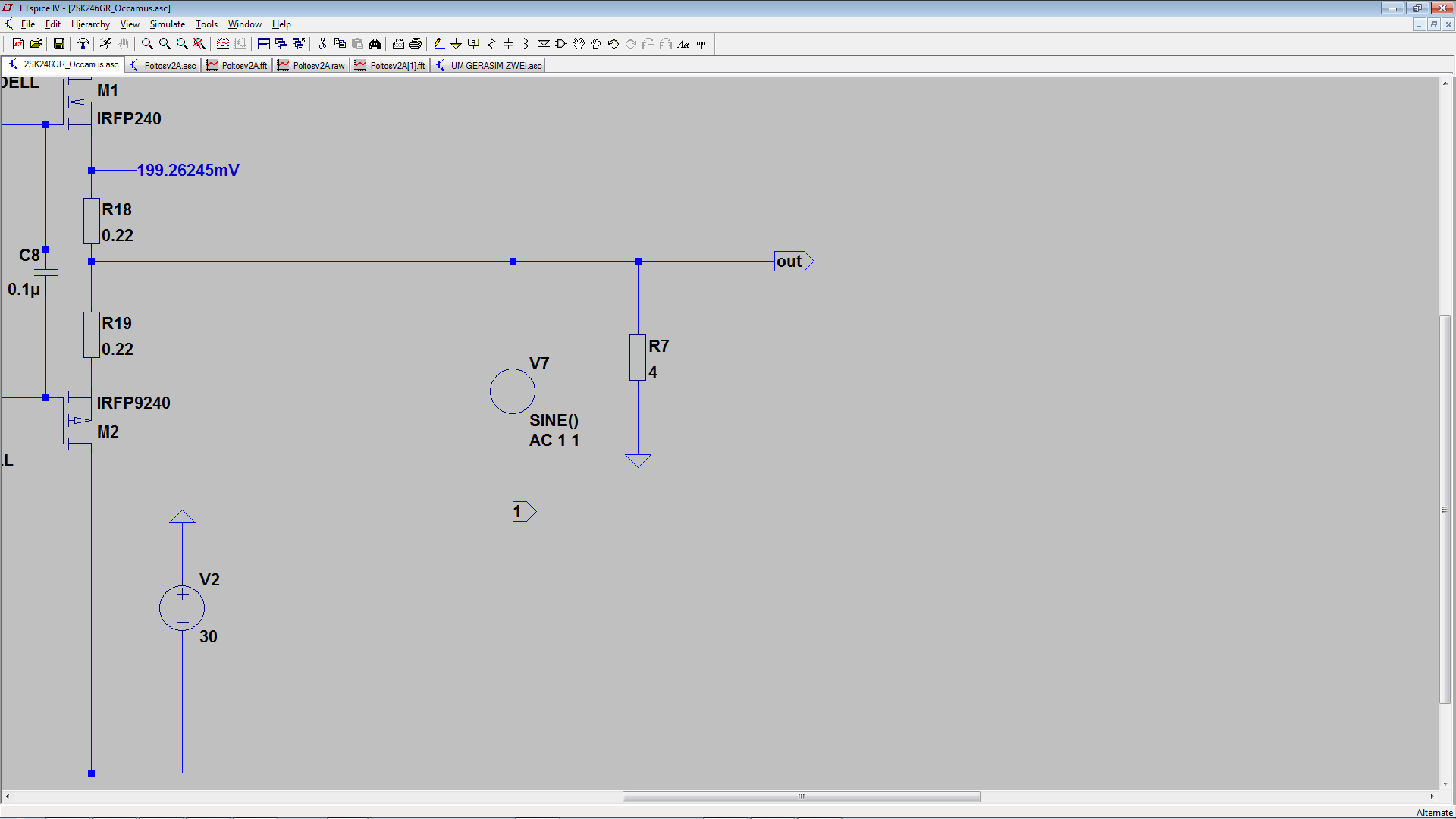Click the Save schematic floppy icon
This screenshot has width=1456, height=819.
58,44
